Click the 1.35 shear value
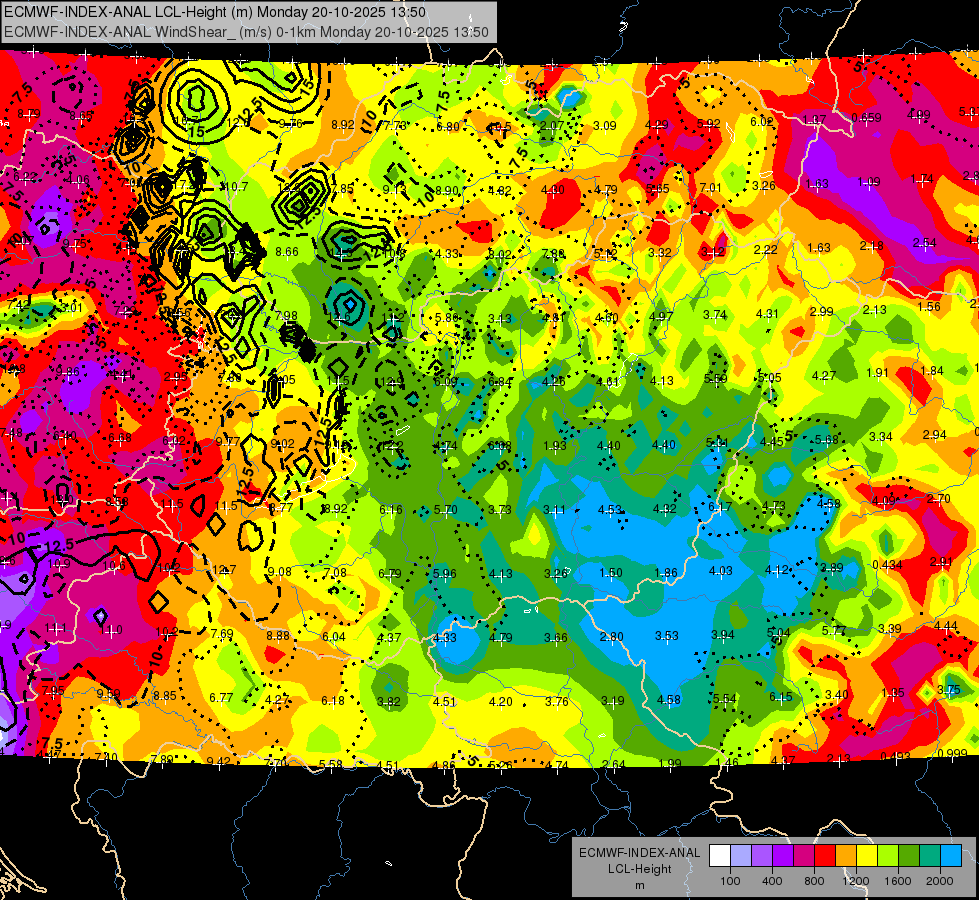The width and height of the screenshot is (979, 900). (893, 693)
